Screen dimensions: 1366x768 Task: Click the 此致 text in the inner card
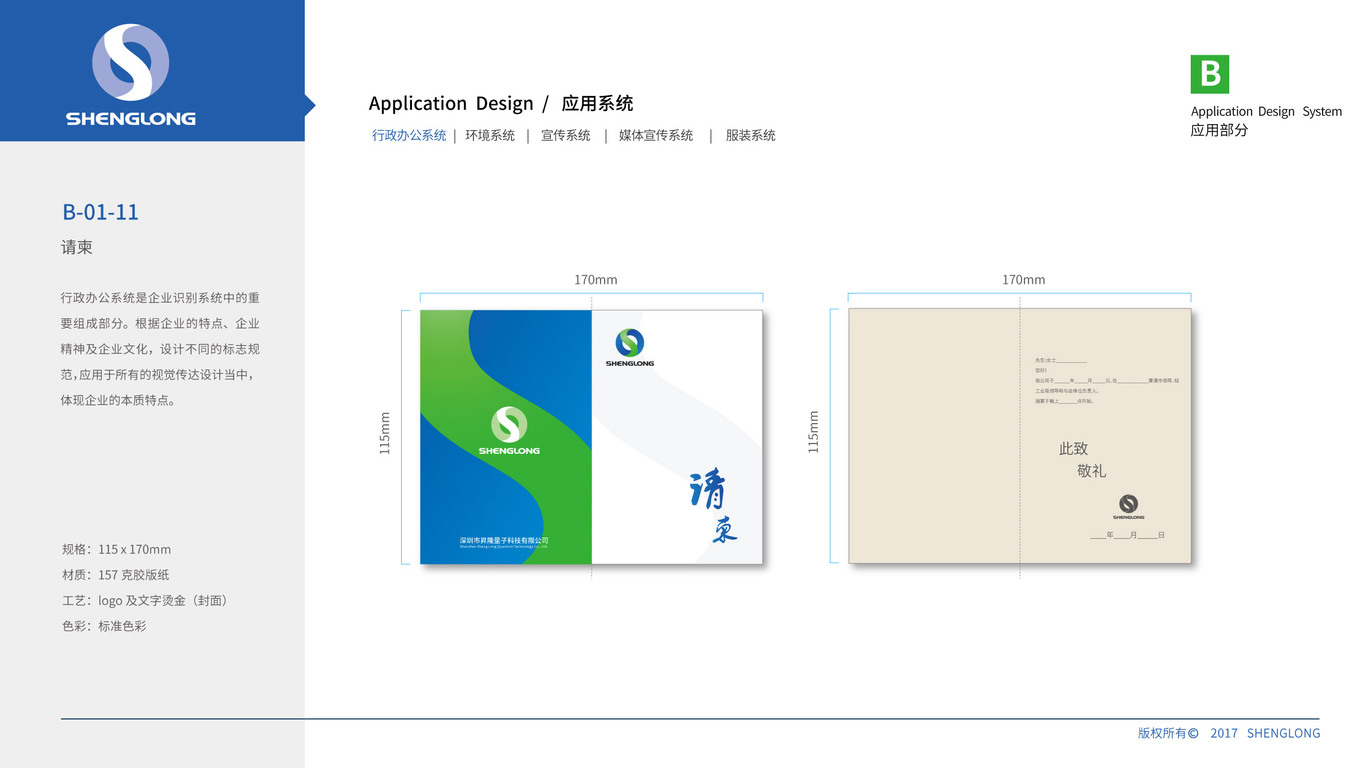pos(1074,449)
